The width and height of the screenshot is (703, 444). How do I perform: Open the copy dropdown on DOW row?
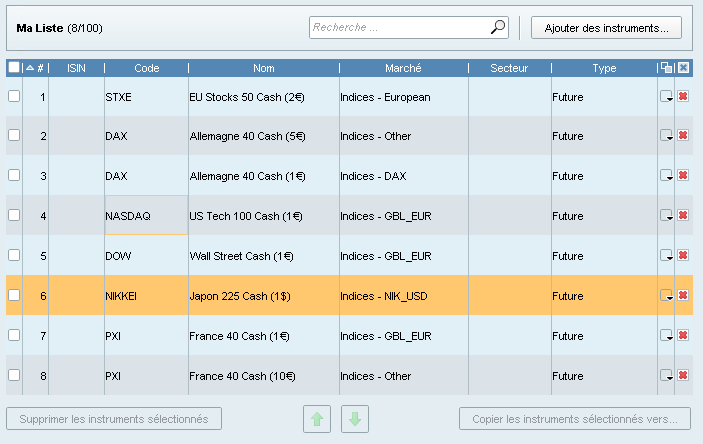coord(666,256)
